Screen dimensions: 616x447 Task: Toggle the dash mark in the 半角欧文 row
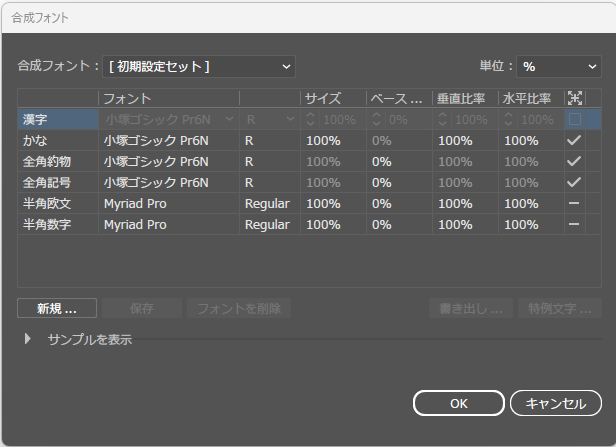pos(574,204)
